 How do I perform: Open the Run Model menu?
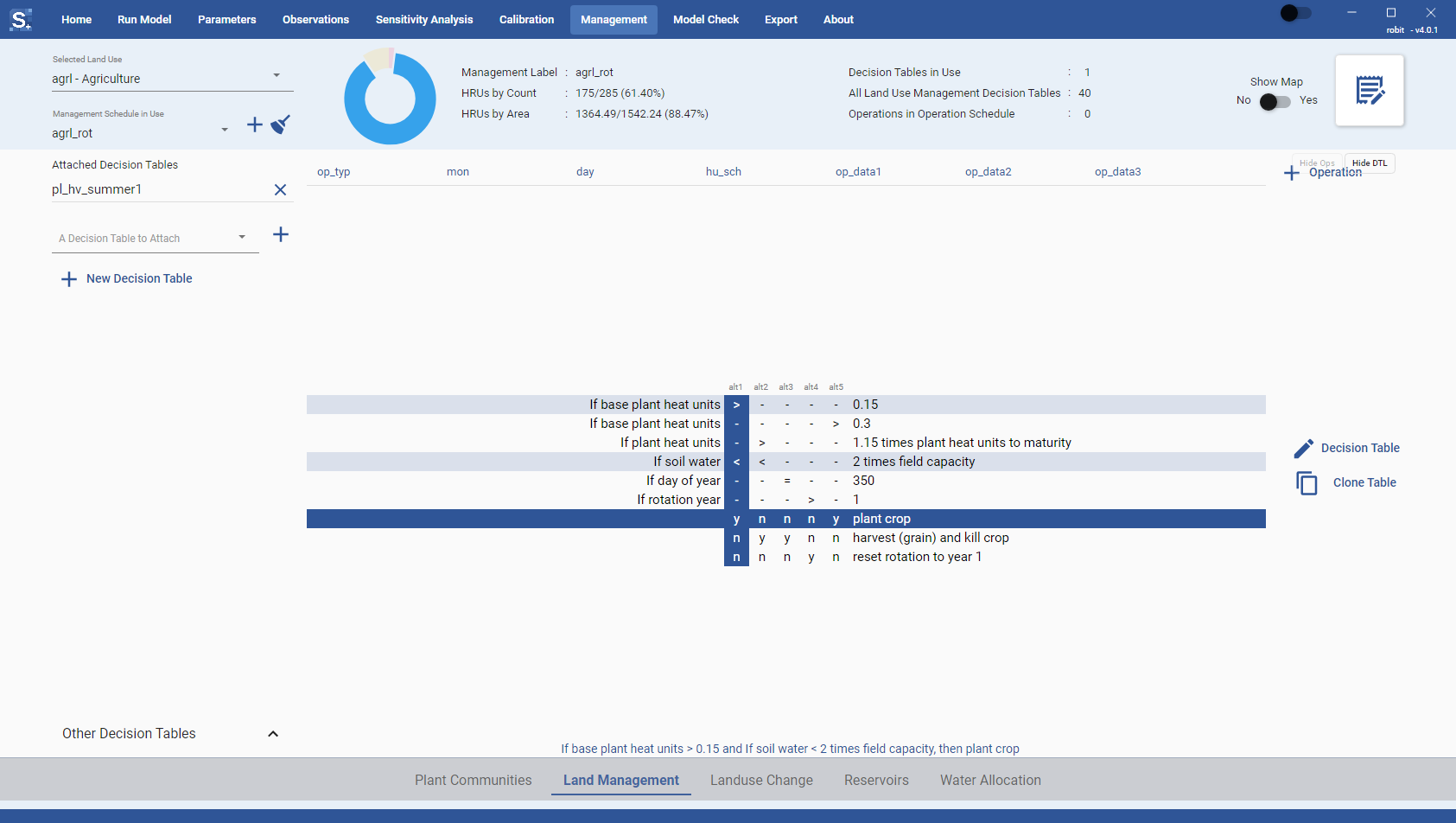[x=144, y=20]
